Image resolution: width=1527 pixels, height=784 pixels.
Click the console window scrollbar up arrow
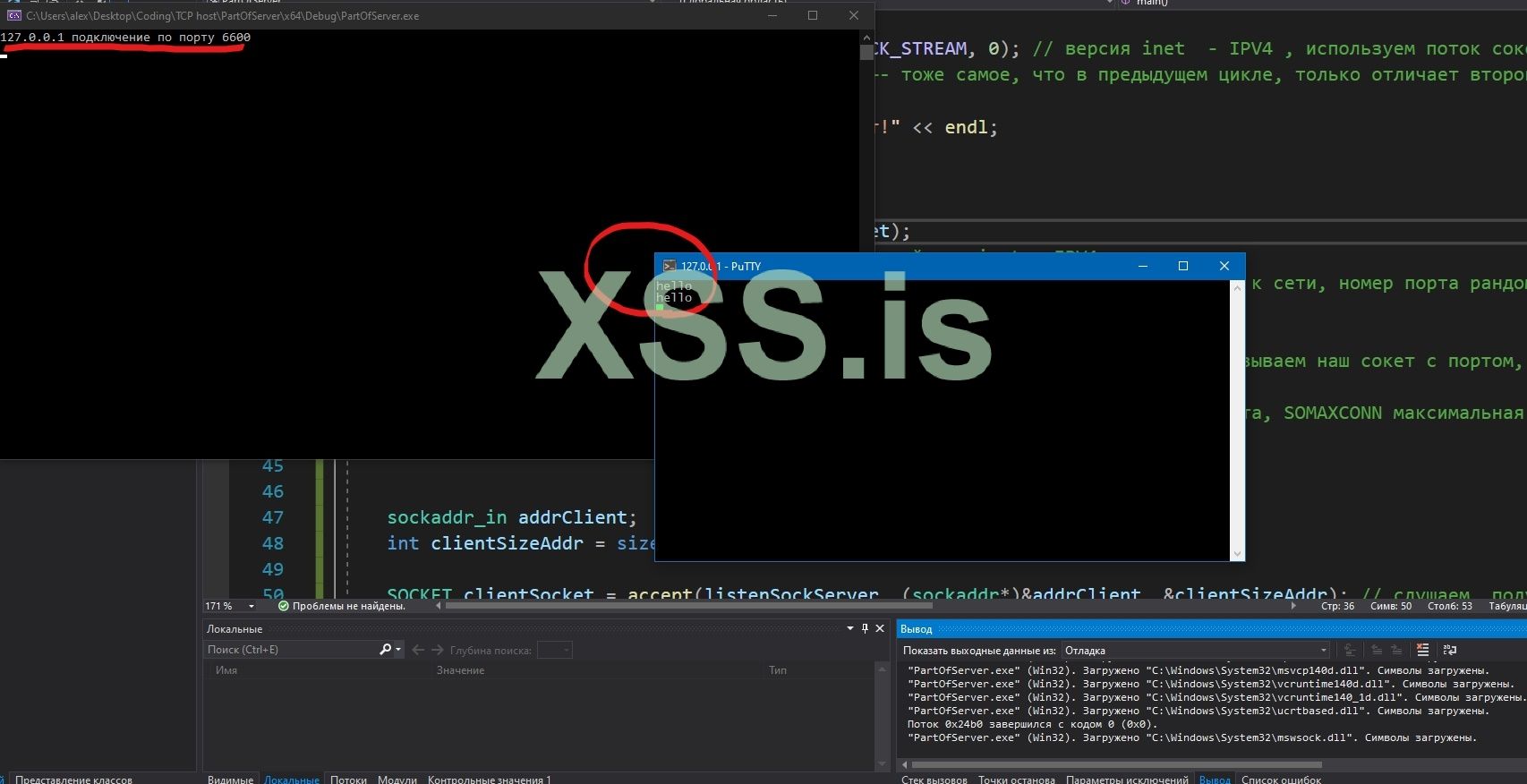(866, 38)
